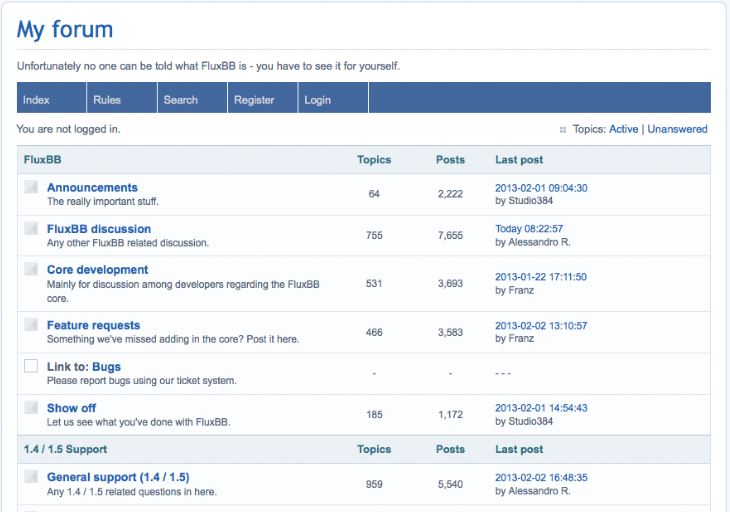
Task: Click Core development topics count 531
Action: tap(374, 283)
